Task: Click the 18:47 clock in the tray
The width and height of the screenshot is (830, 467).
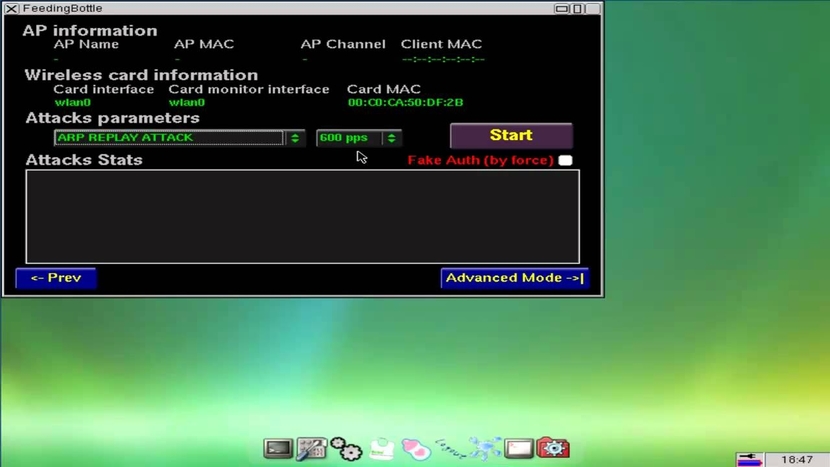Action: 797,460
